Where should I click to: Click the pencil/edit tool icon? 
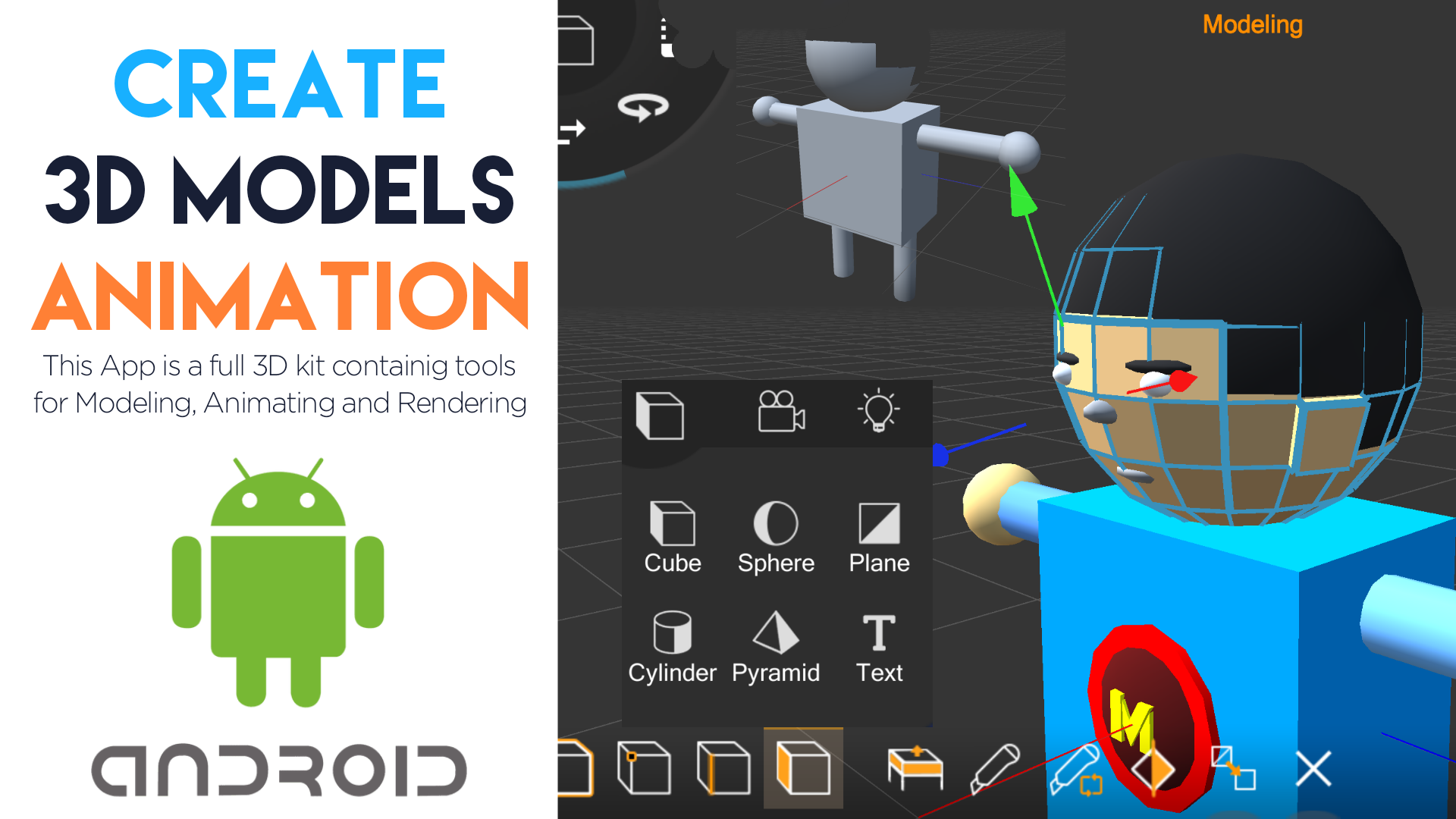(991, 766)
